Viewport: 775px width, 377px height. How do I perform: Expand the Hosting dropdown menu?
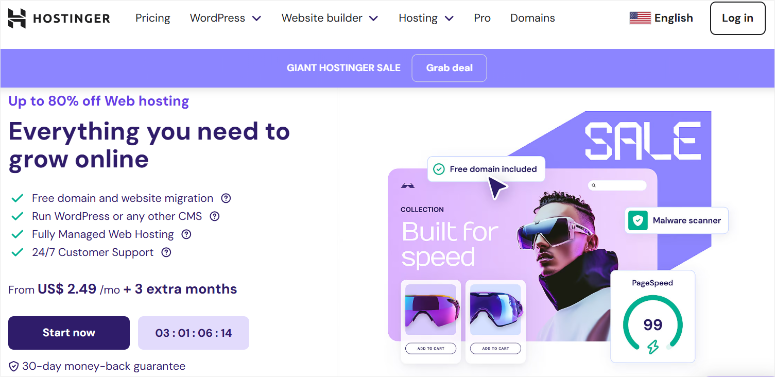[x=426, y=18]
